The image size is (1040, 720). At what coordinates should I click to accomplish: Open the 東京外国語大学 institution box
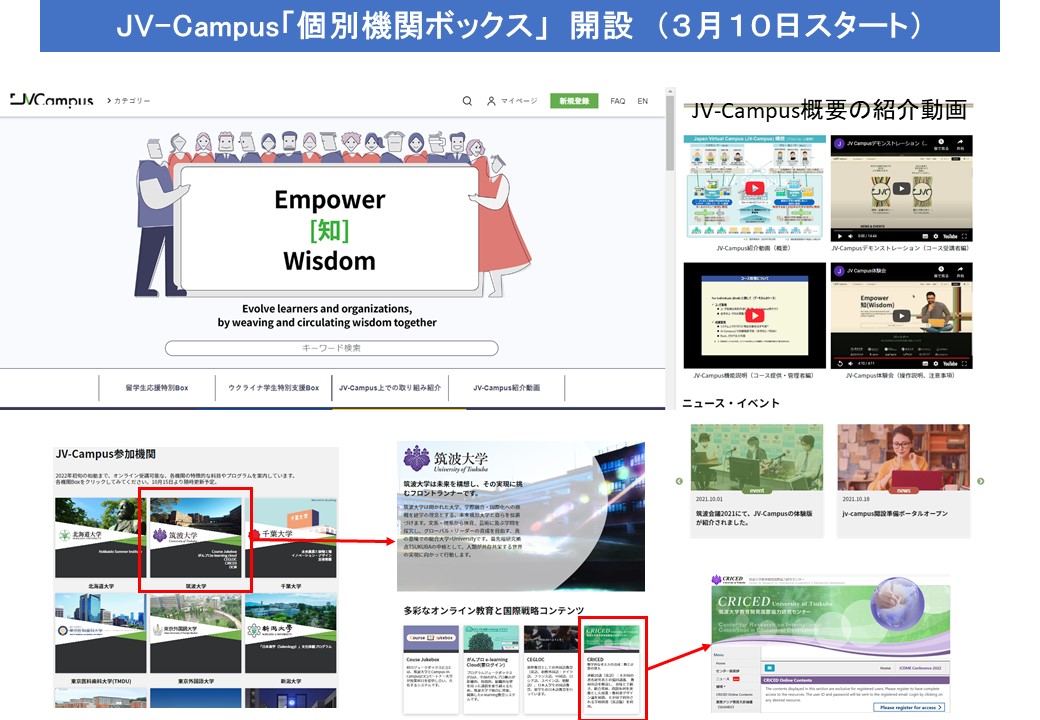[196, 639]
